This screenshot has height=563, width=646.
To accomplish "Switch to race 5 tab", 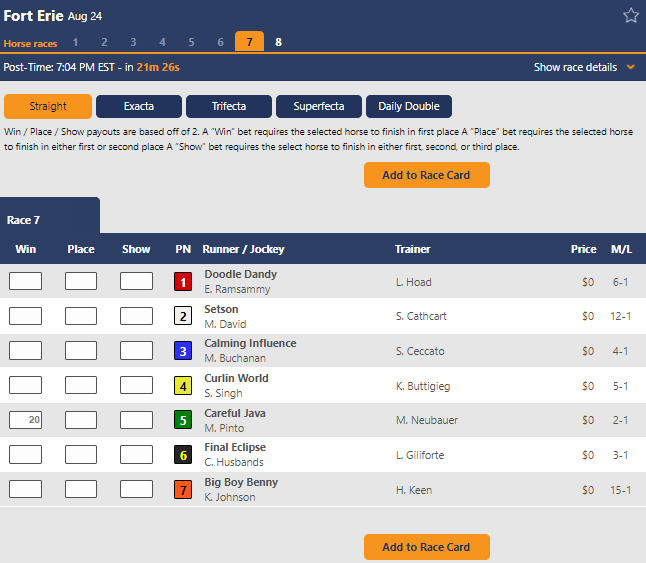I will pos(192,42).
